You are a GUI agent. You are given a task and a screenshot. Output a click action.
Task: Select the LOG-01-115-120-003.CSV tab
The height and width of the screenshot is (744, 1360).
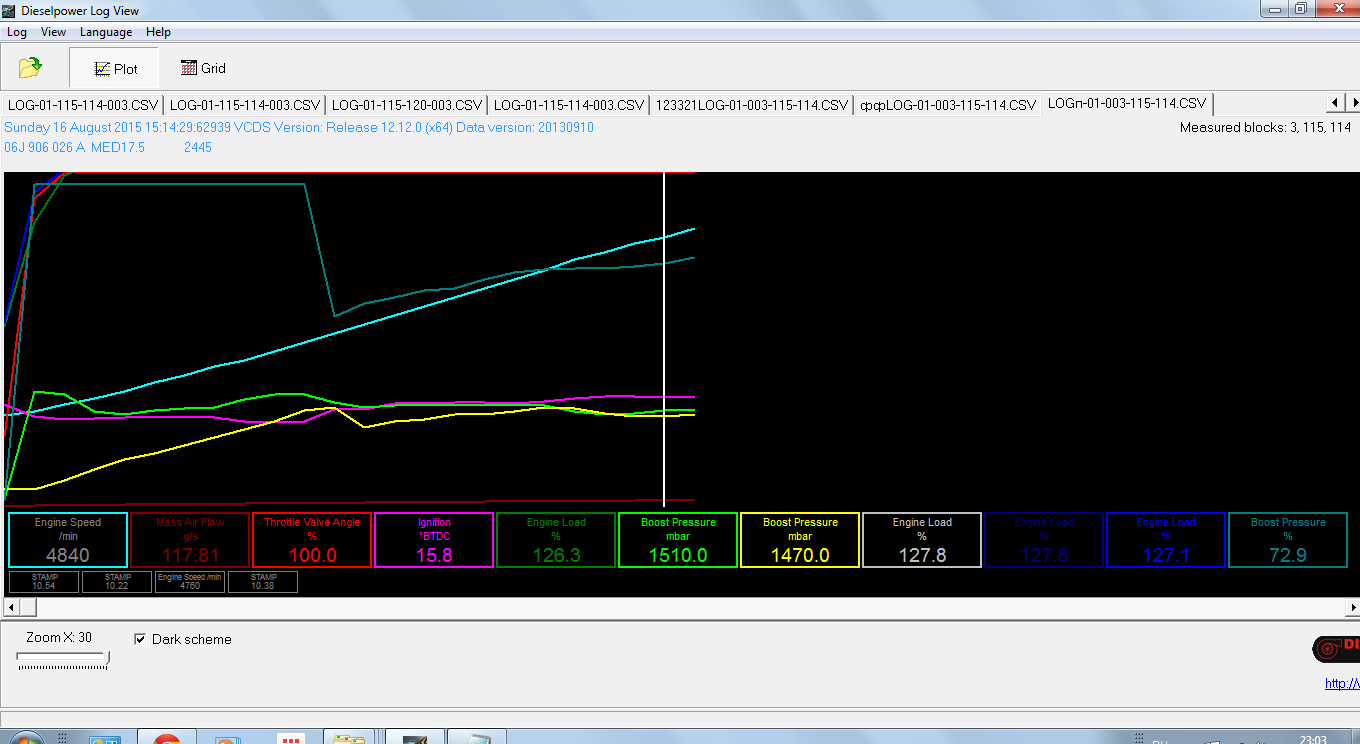pos(406,104)
